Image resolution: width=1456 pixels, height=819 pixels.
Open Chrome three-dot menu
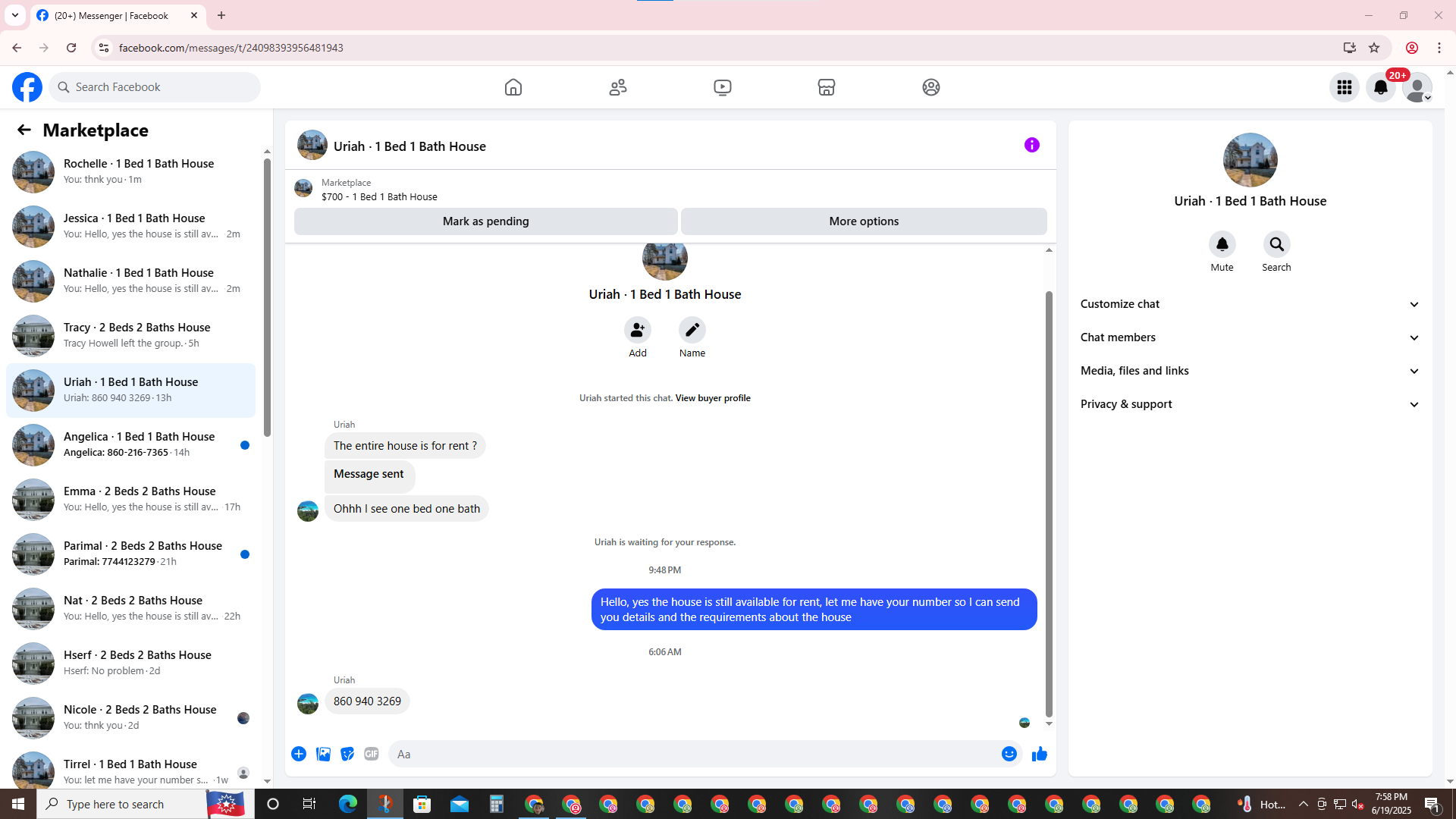(1439, 48)
